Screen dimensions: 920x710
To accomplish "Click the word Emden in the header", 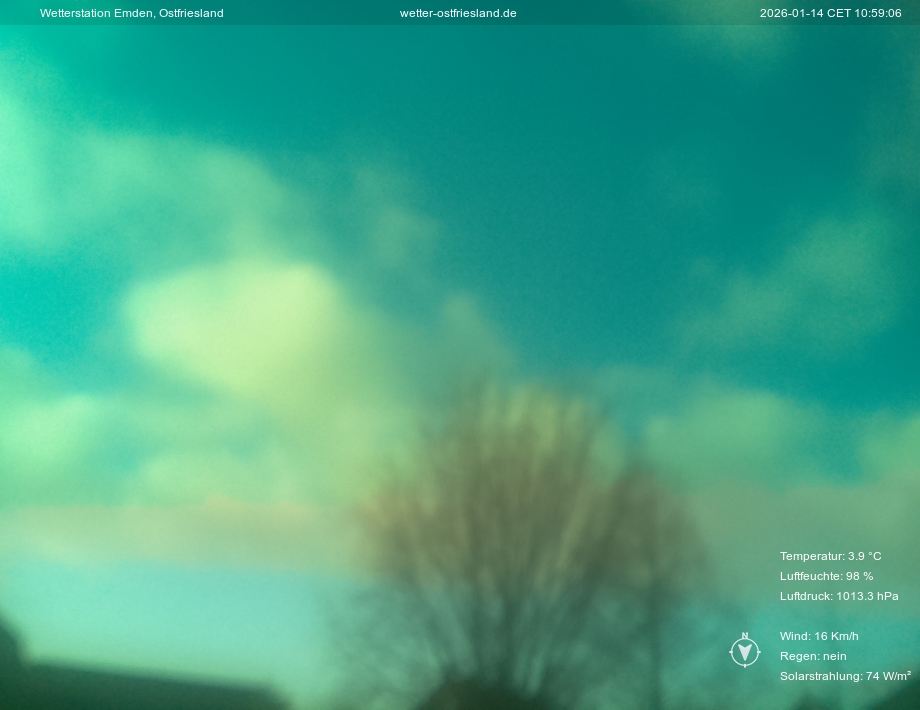I will click(133, 13).
